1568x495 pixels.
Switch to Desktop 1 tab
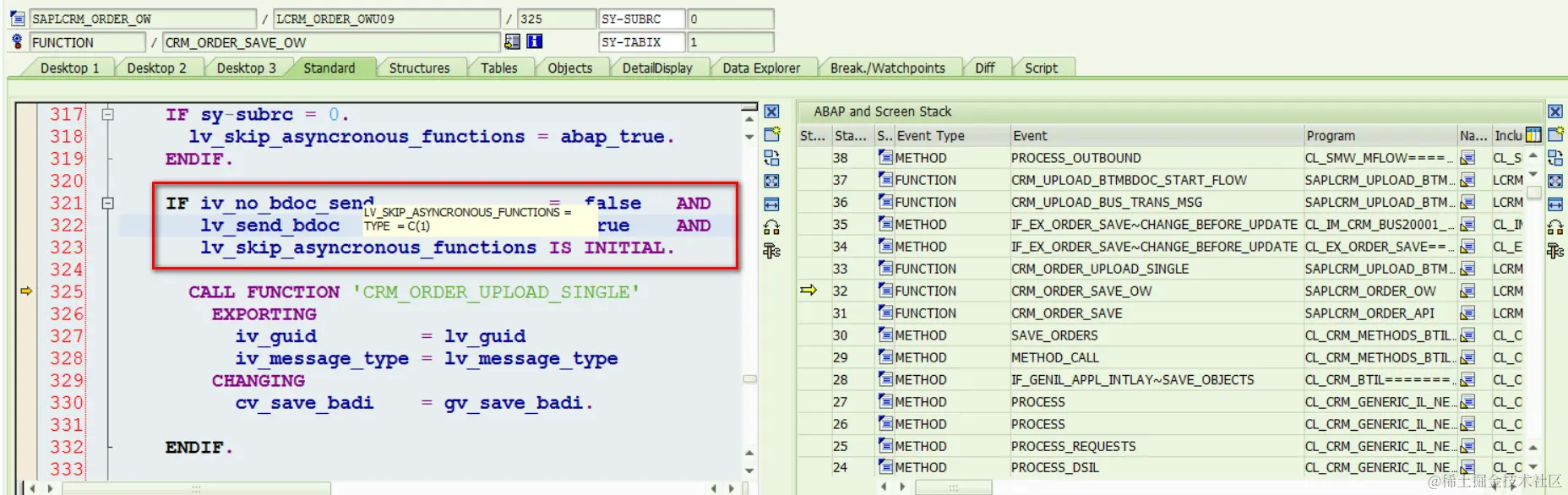click(x=69, y=68)
